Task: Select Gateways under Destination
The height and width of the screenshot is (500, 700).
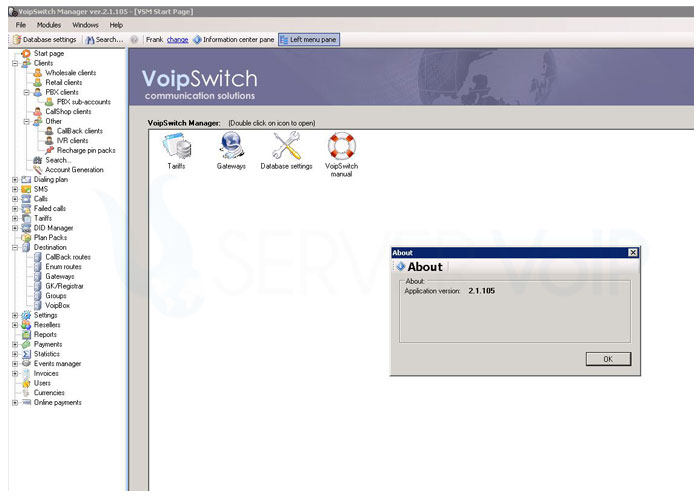Action: (x=59, y=276)
